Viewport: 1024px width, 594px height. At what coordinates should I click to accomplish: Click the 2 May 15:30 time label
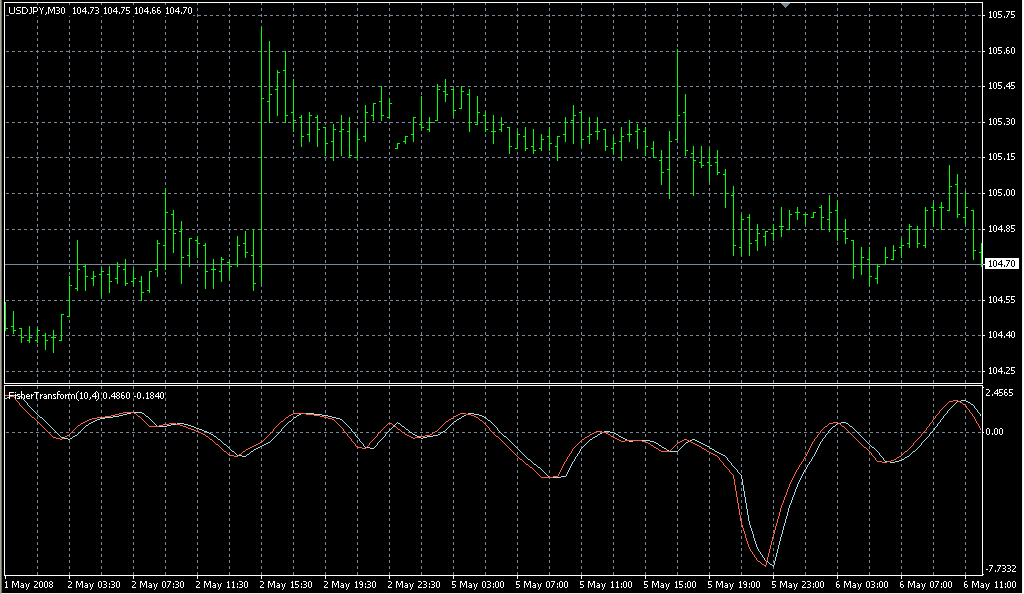click(284, 584)
